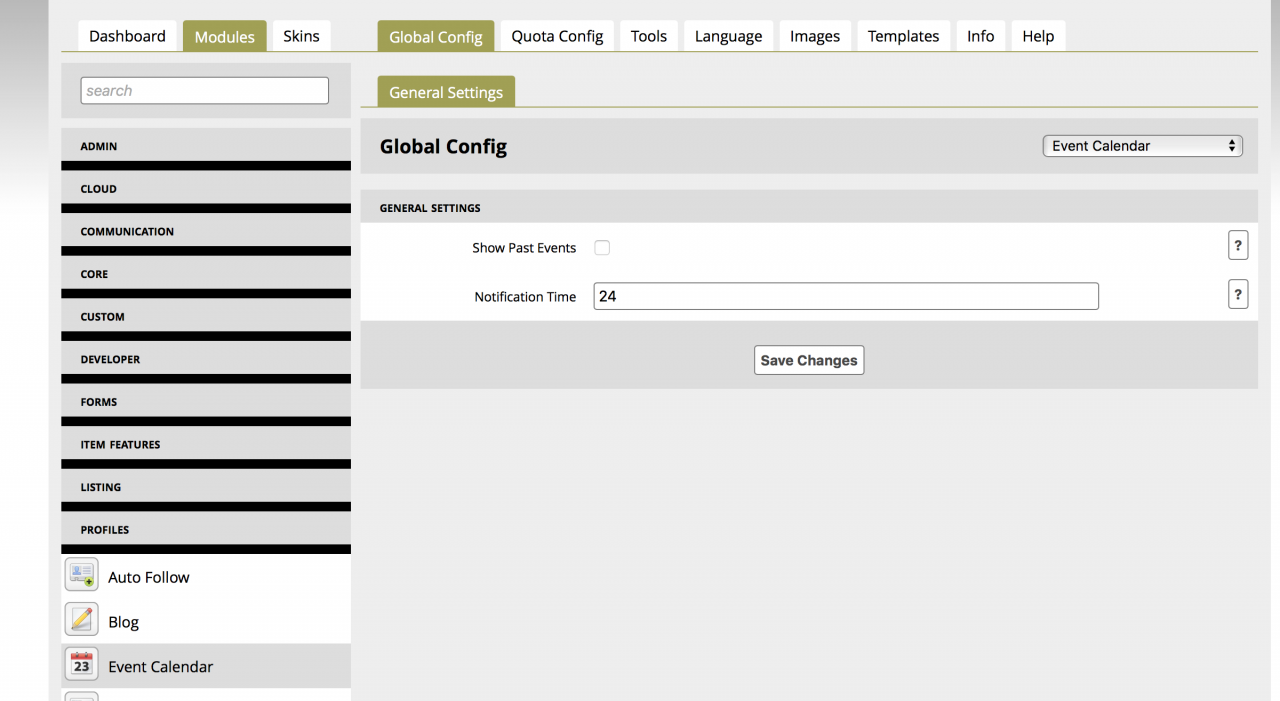The height and width of the screenshot is (701, 1280).
Task: Click the Event Calendar icon
Action: click(82, 664)
